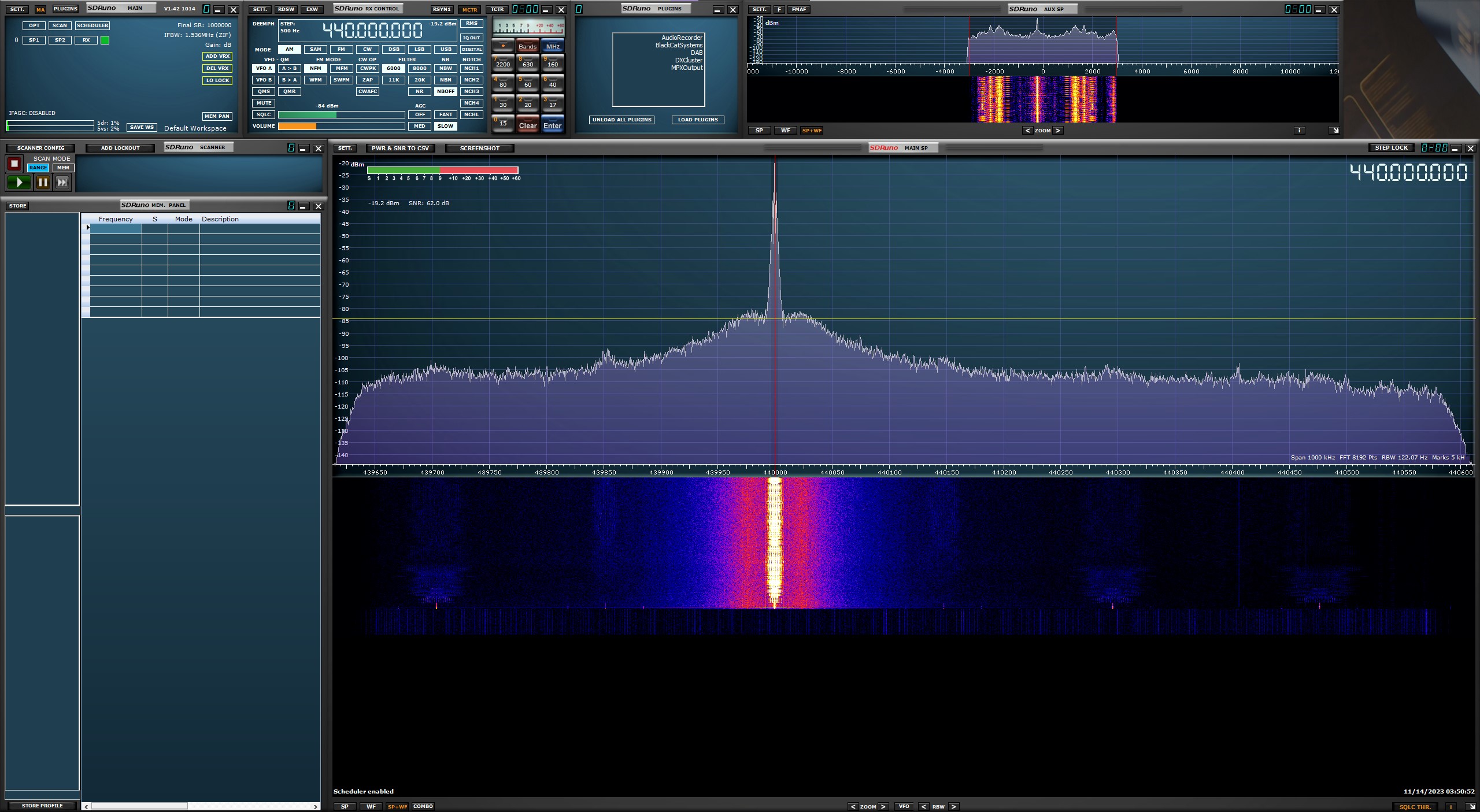Click memory panel scrollbar left arrow
Image resolution: width=1480 pixels, height=812 pixels.
coord(87,806)
